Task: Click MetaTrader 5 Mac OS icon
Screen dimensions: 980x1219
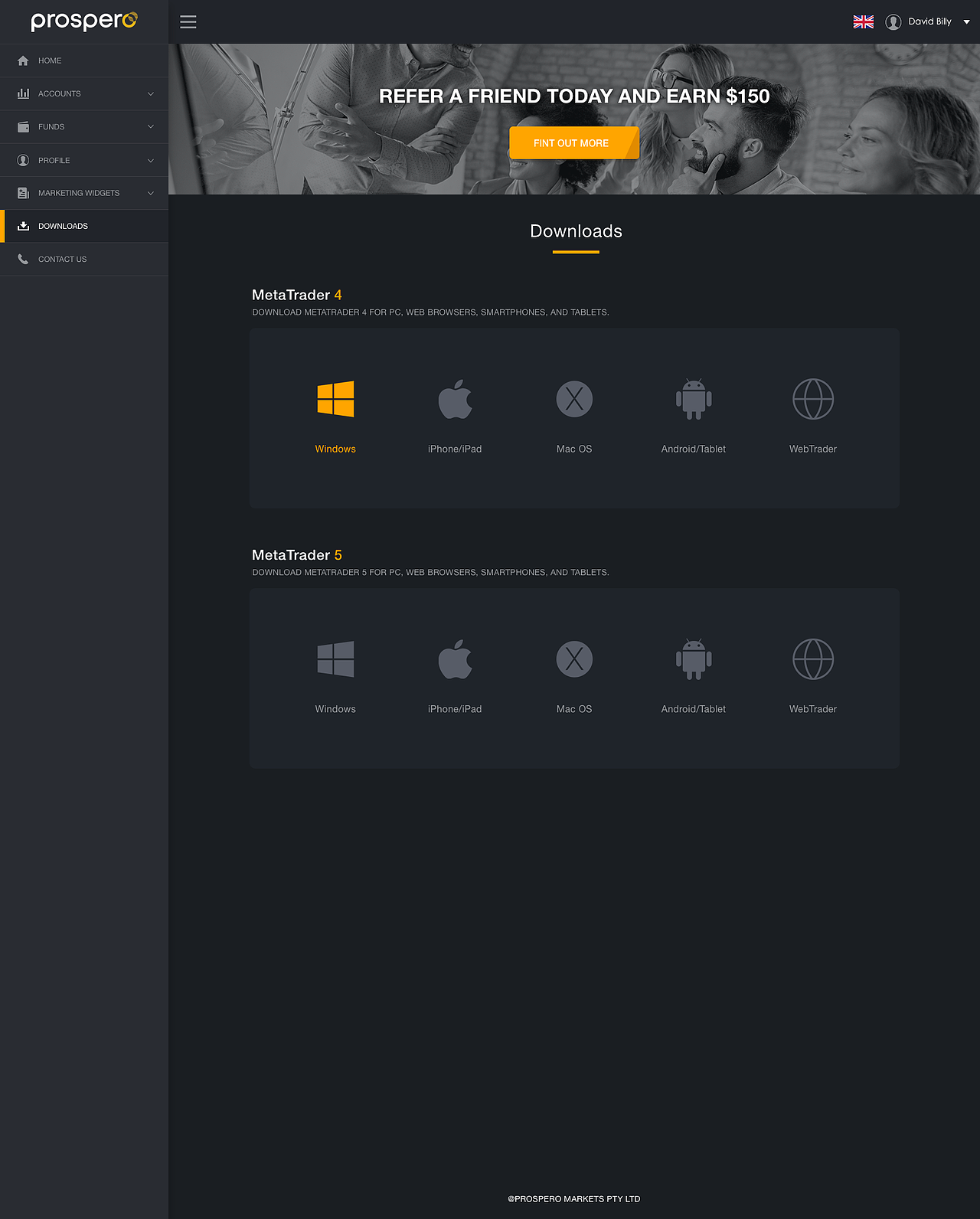Action: (x=574, y=659)
